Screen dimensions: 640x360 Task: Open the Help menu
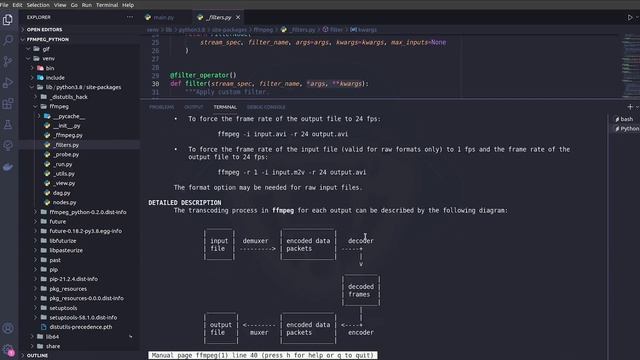pyautogui.click(x=128, y=5)
